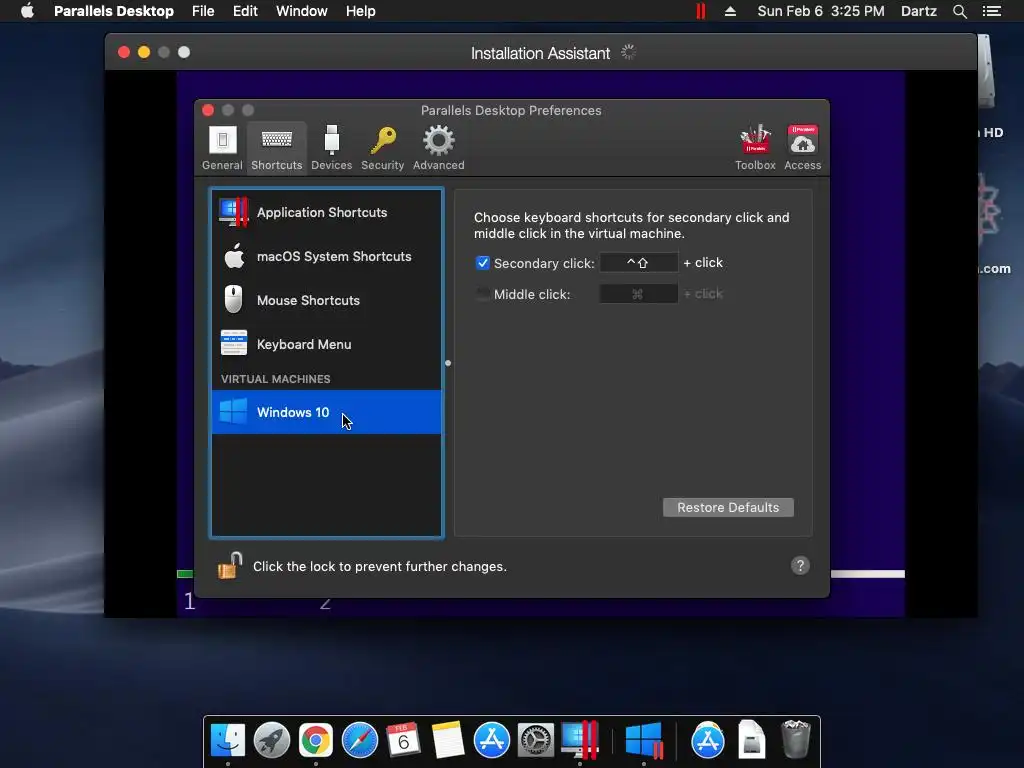Screen dimensions: 1024x768
Task: Select the Windows 10 virtual machine
Action: pyautogui.click(x=327, y=412)
